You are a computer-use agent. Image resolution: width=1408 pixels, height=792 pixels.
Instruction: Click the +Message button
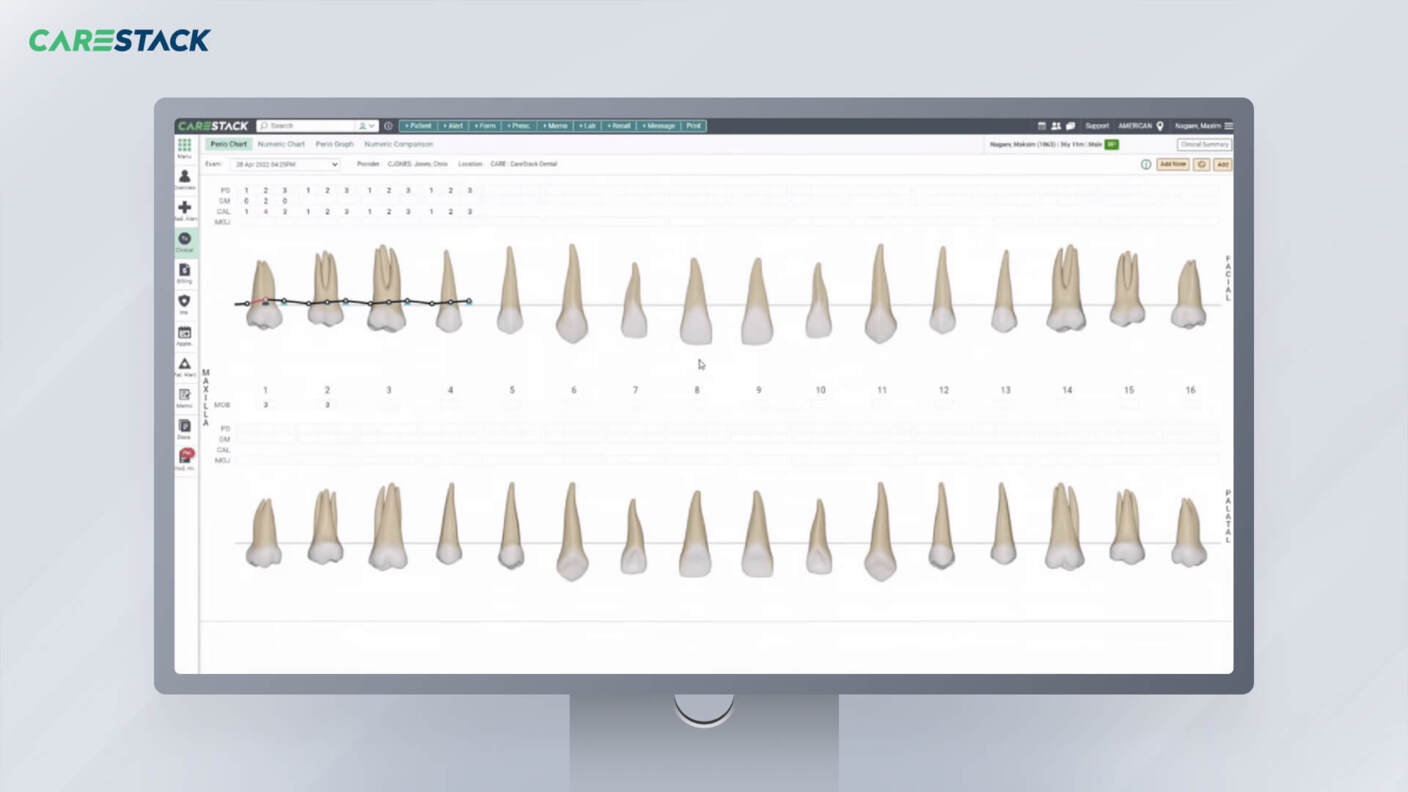658,126
